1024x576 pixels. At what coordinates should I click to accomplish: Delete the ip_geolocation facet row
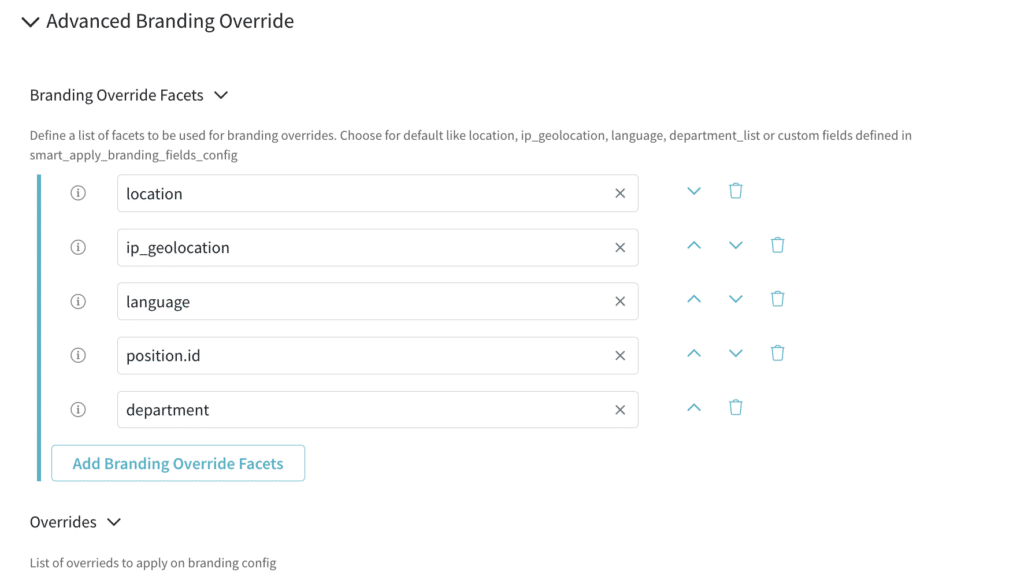click(777, 246)
